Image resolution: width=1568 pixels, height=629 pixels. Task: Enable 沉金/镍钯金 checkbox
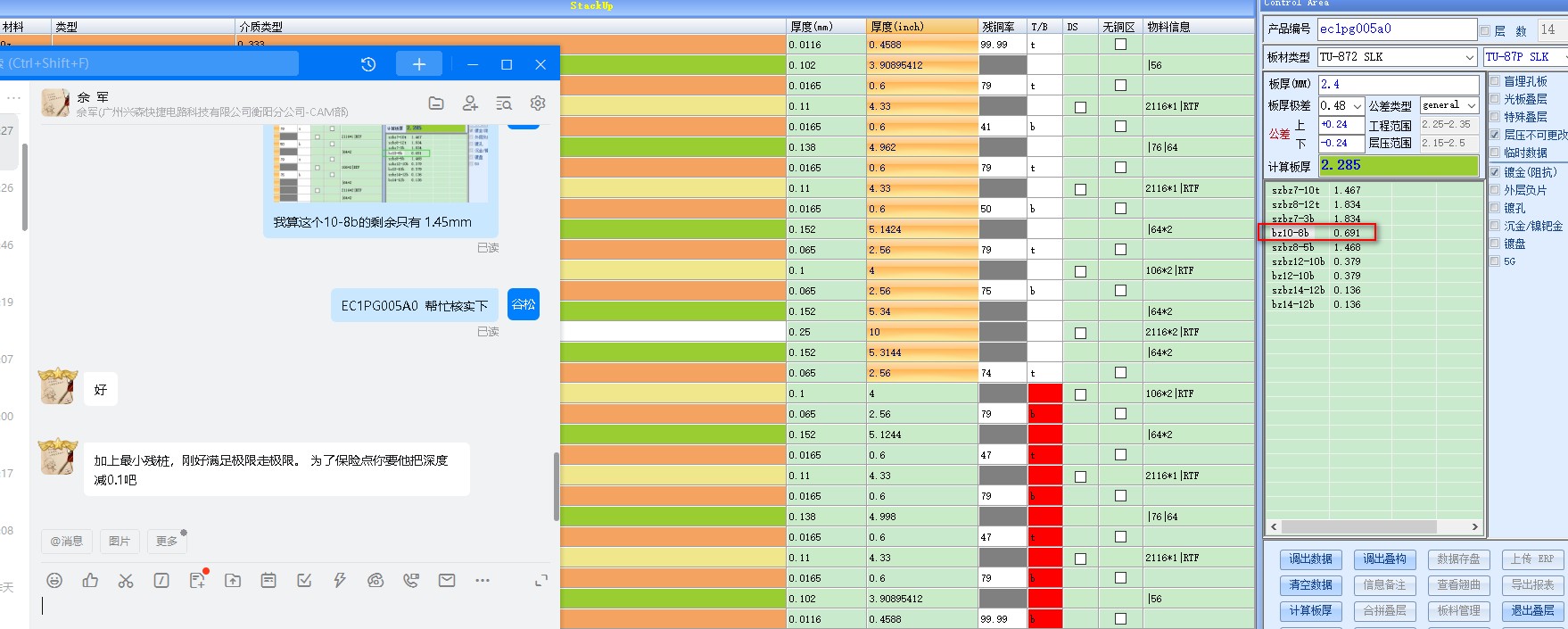(1495, 226)
